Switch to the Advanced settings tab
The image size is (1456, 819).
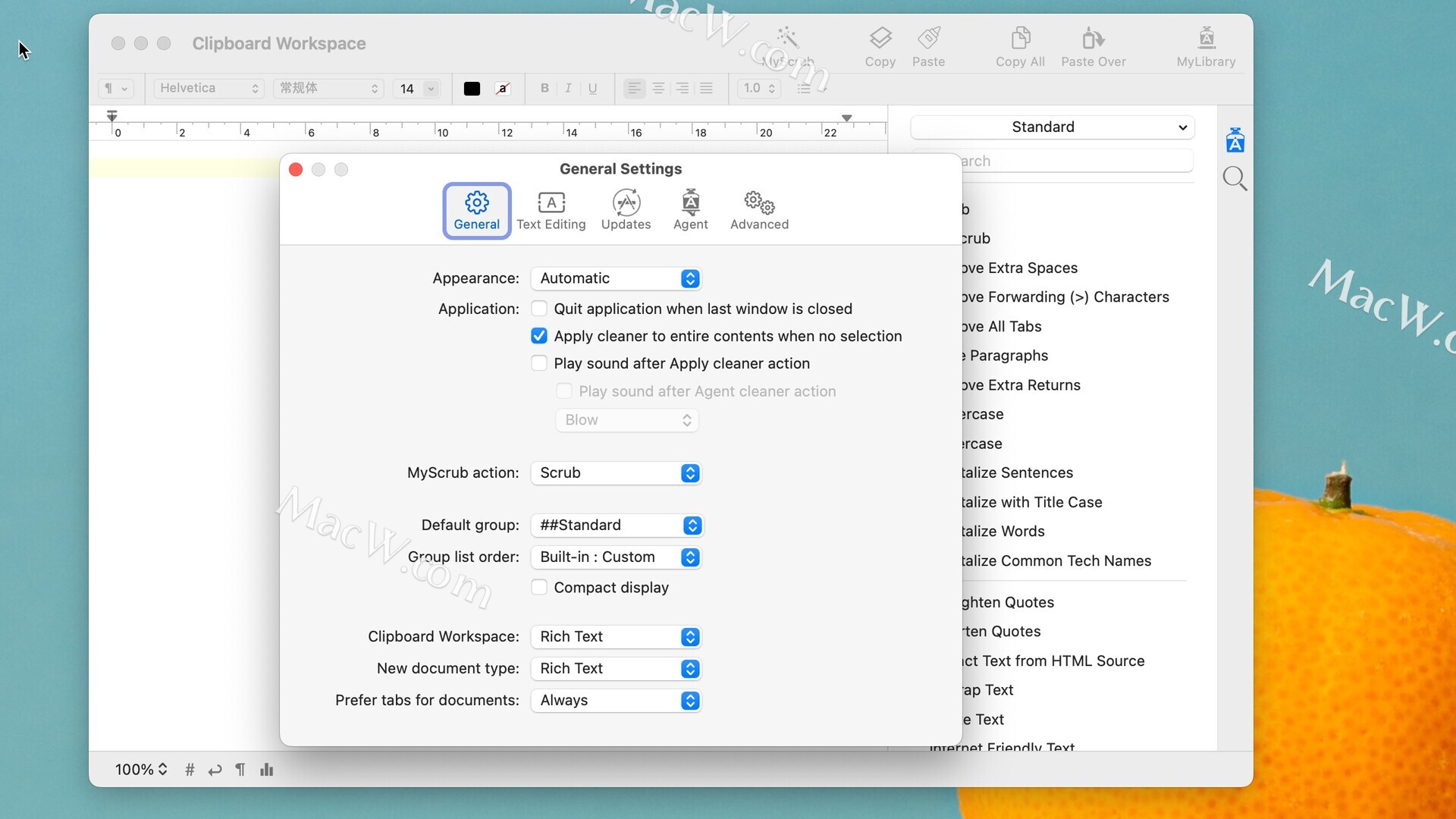[759, 211]
